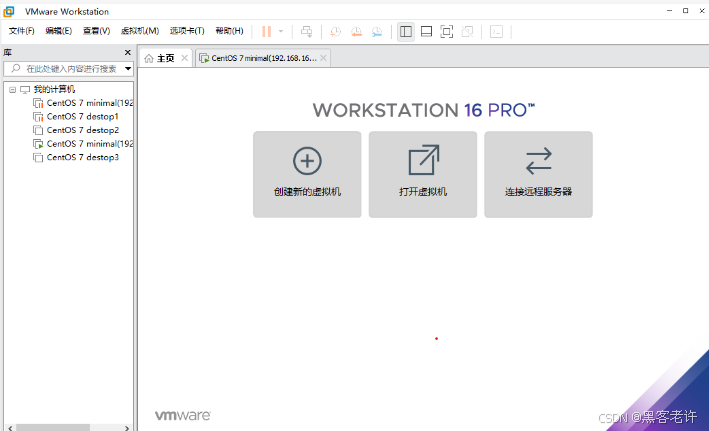Click the Send Ctrl+Alt+Del toolbar icon

307,31
